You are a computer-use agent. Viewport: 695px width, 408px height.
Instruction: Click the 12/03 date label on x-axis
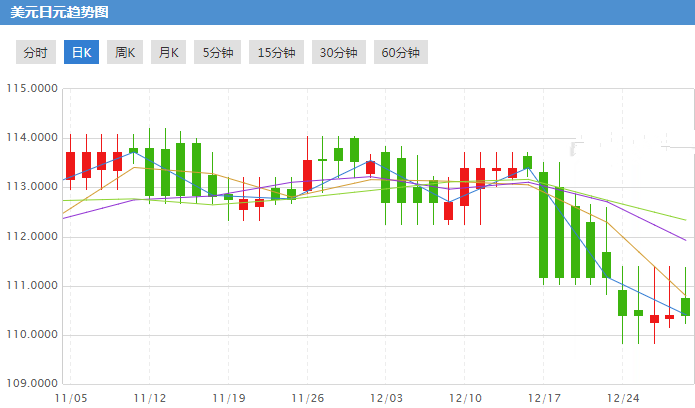click(x=385, y=398)
